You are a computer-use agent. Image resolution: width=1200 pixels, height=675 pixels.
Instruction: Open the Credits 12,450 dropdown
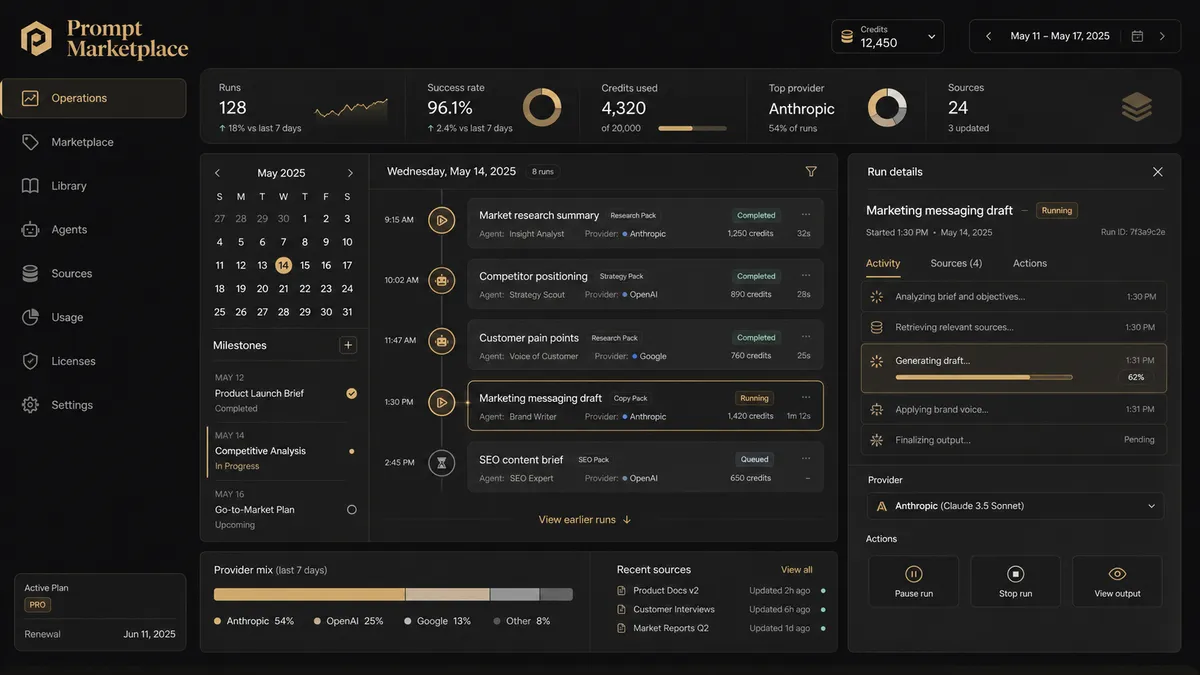point(888,37)
